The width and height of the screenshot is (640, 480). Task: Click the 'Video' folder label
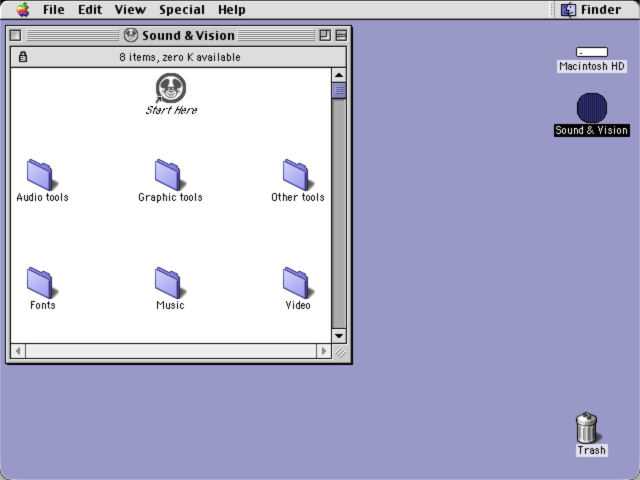pos(298,305)
